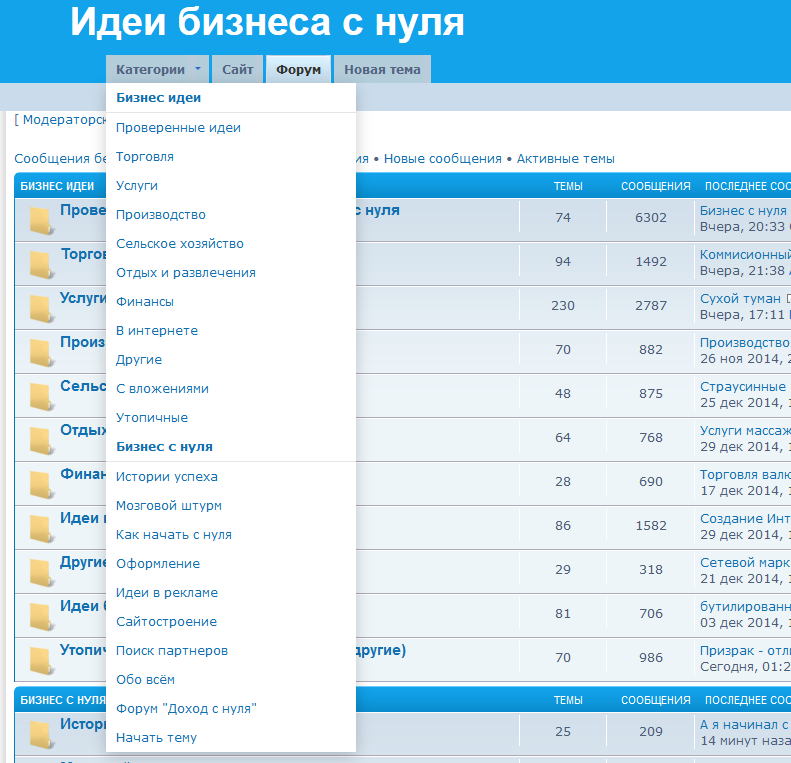791x763 pixels.
Task: Select the Форум tab
Action: [x=298, y=70]
